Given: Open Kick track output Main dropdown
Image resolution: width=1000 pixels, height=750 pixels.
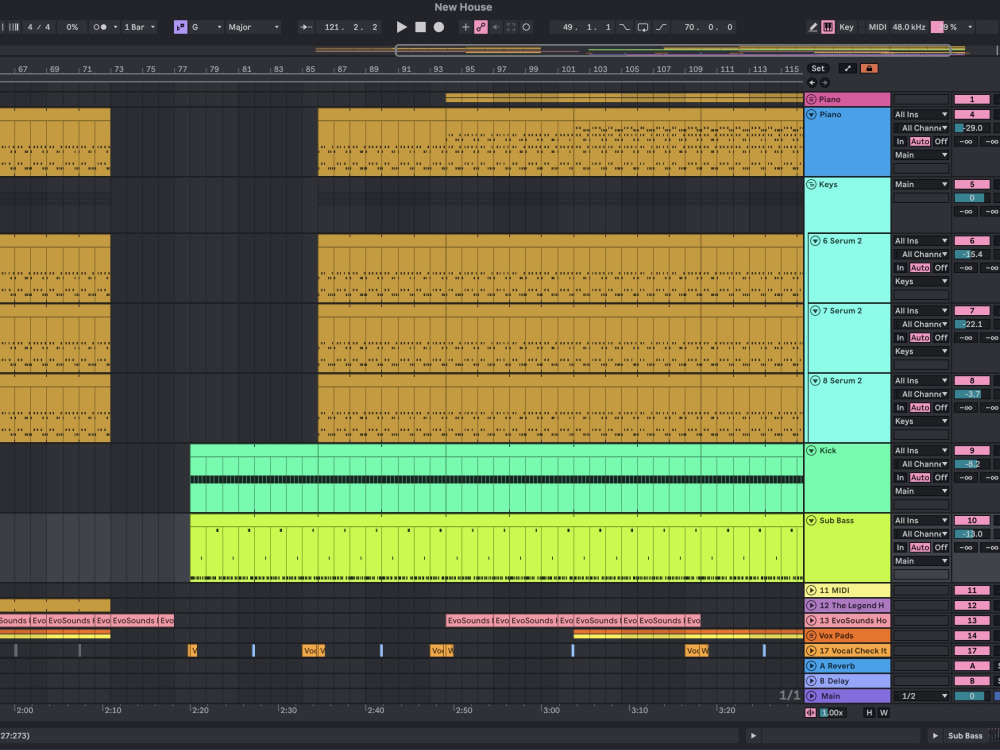Looking at the screenshot, I should [921, 491].
